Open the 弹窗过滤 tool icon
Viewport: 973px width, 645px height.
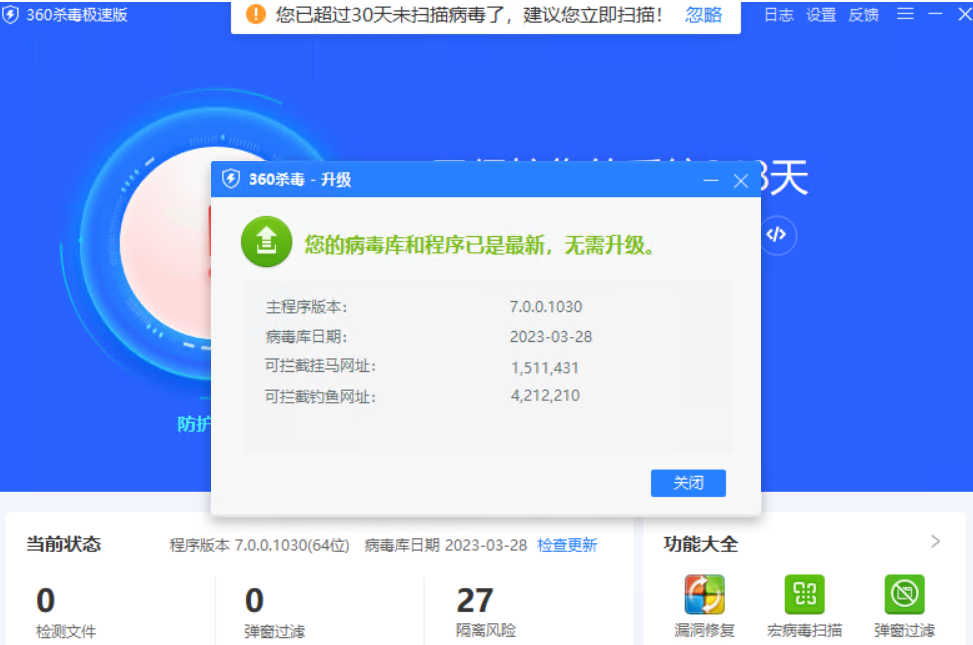coord(904,606)
